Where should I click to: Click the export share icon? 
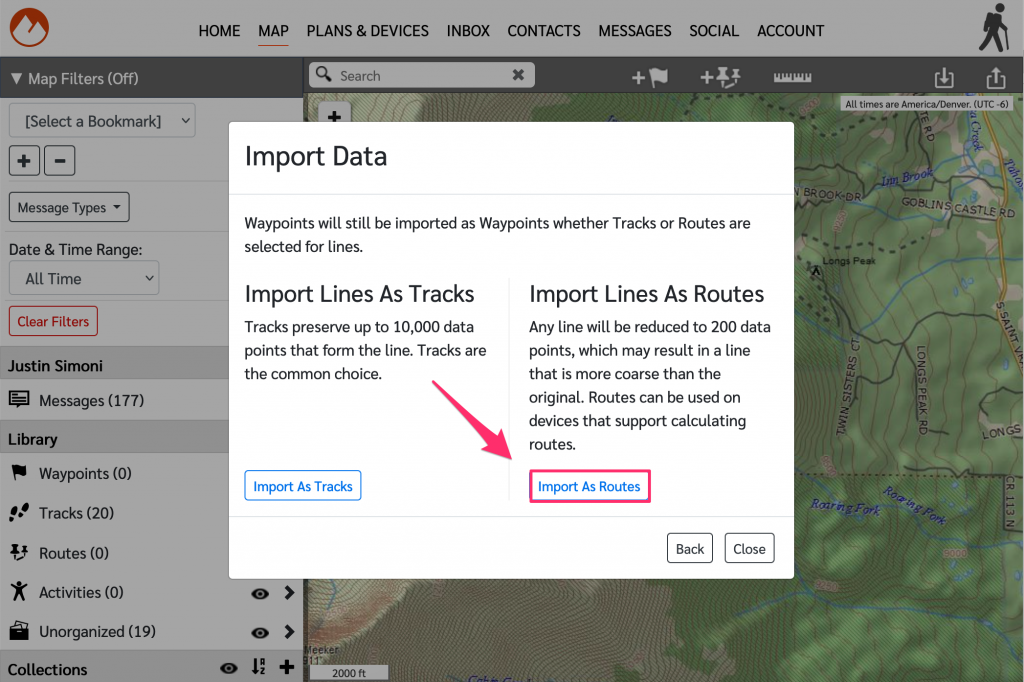[995, 78]
